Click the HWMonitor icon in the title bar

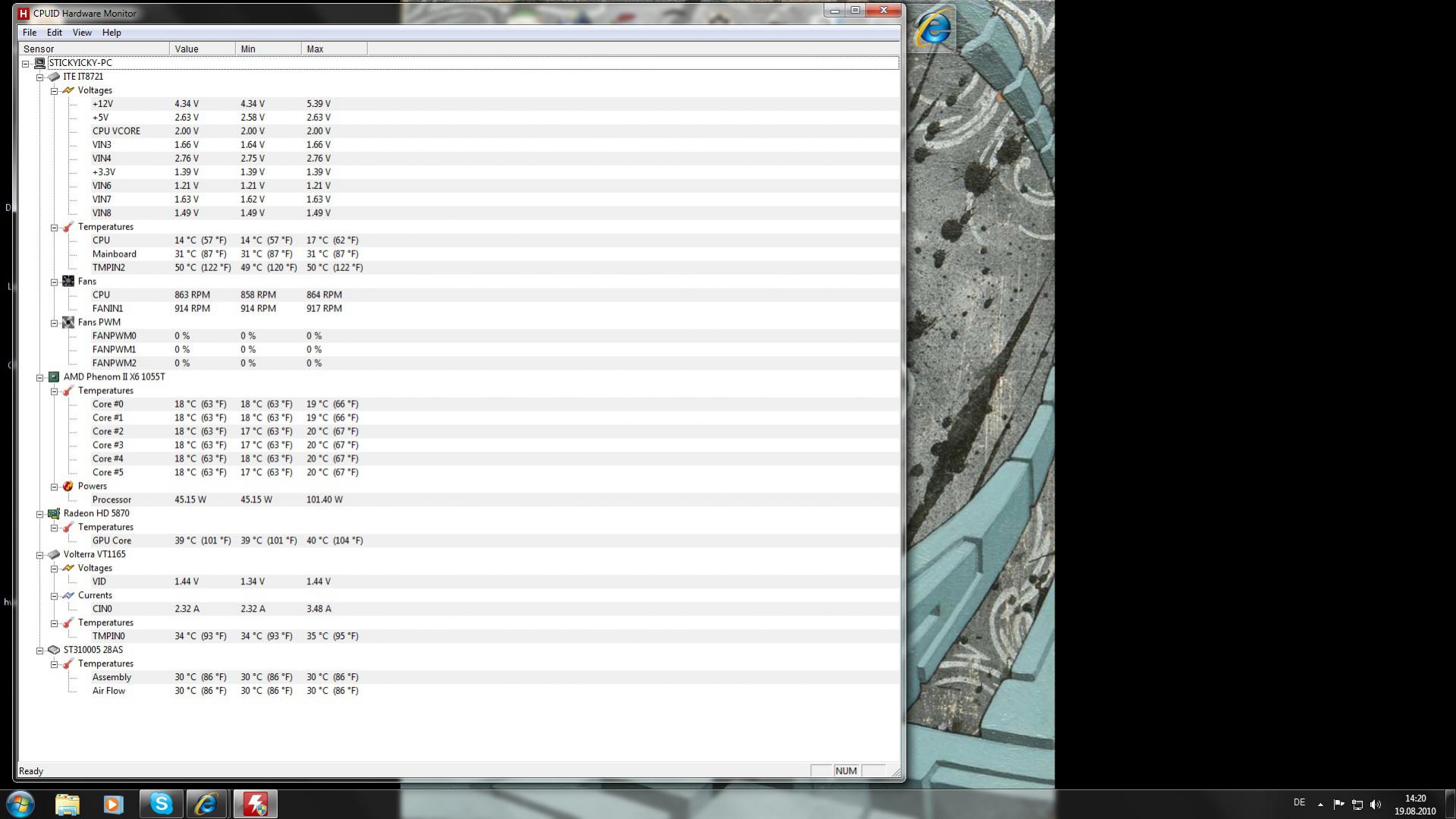tap(24, 14)
